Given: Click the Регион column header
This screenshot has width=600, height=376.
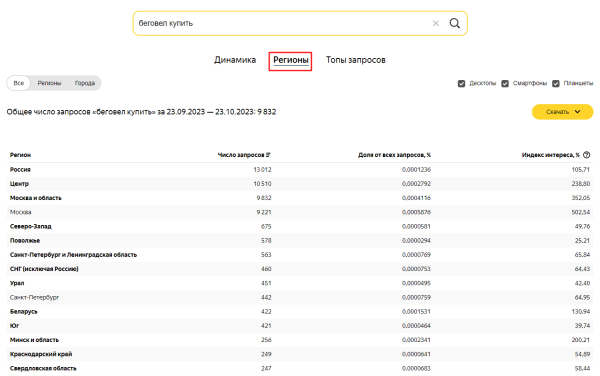Looking at the screenshot, I should click(20, 155).
